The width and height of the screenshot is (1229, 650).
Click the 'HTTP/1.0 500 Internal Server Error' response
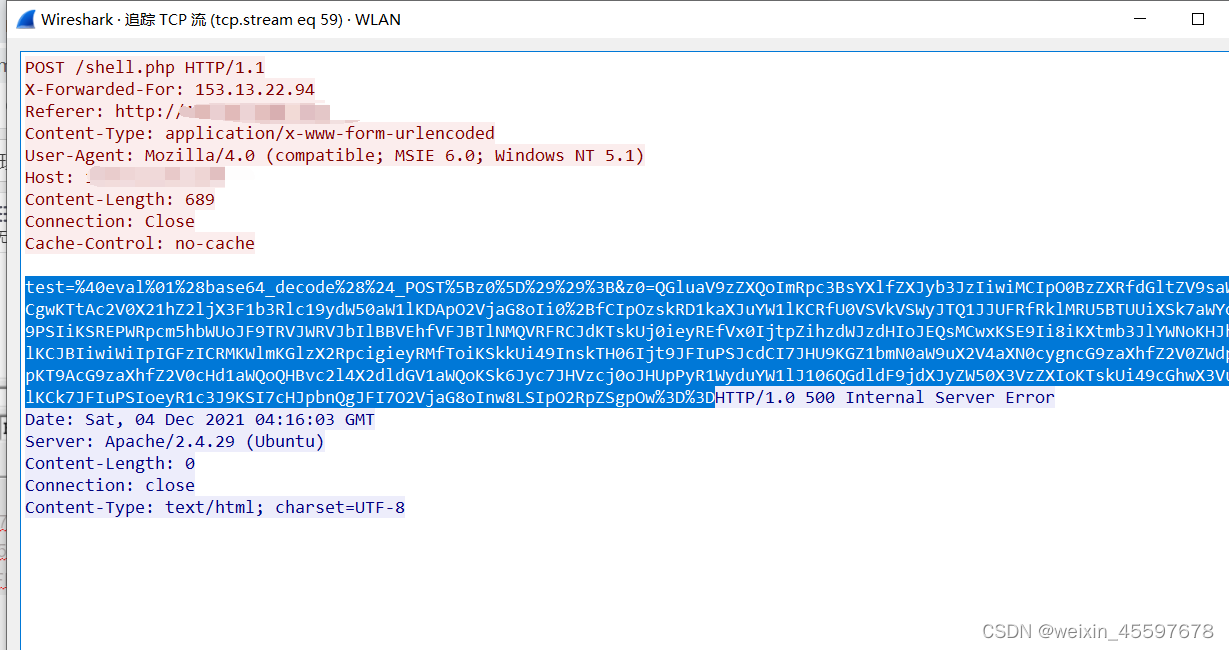[885, 397]
